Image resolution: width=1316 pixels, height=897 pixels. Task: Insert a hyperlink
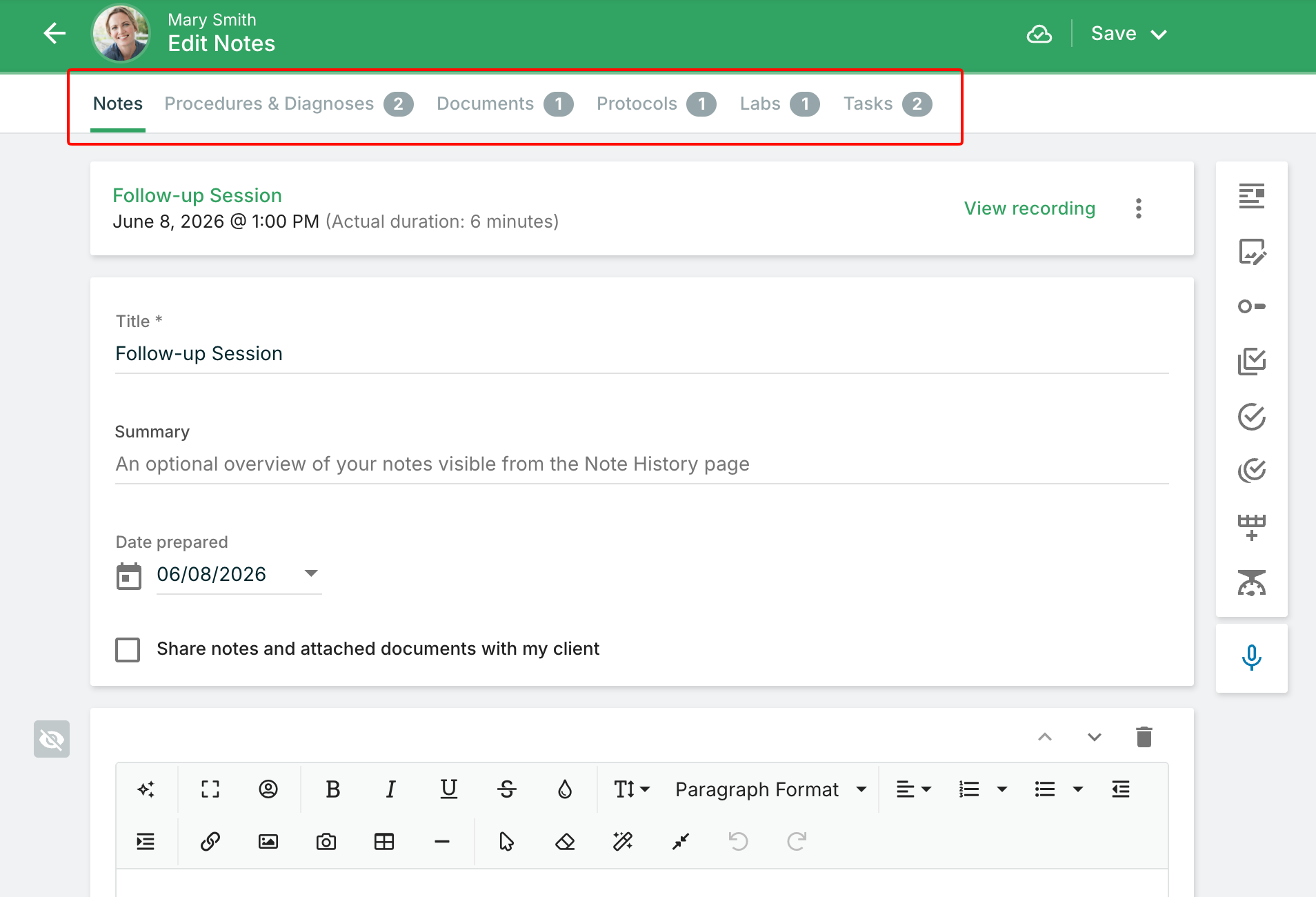tap(210, 842)
